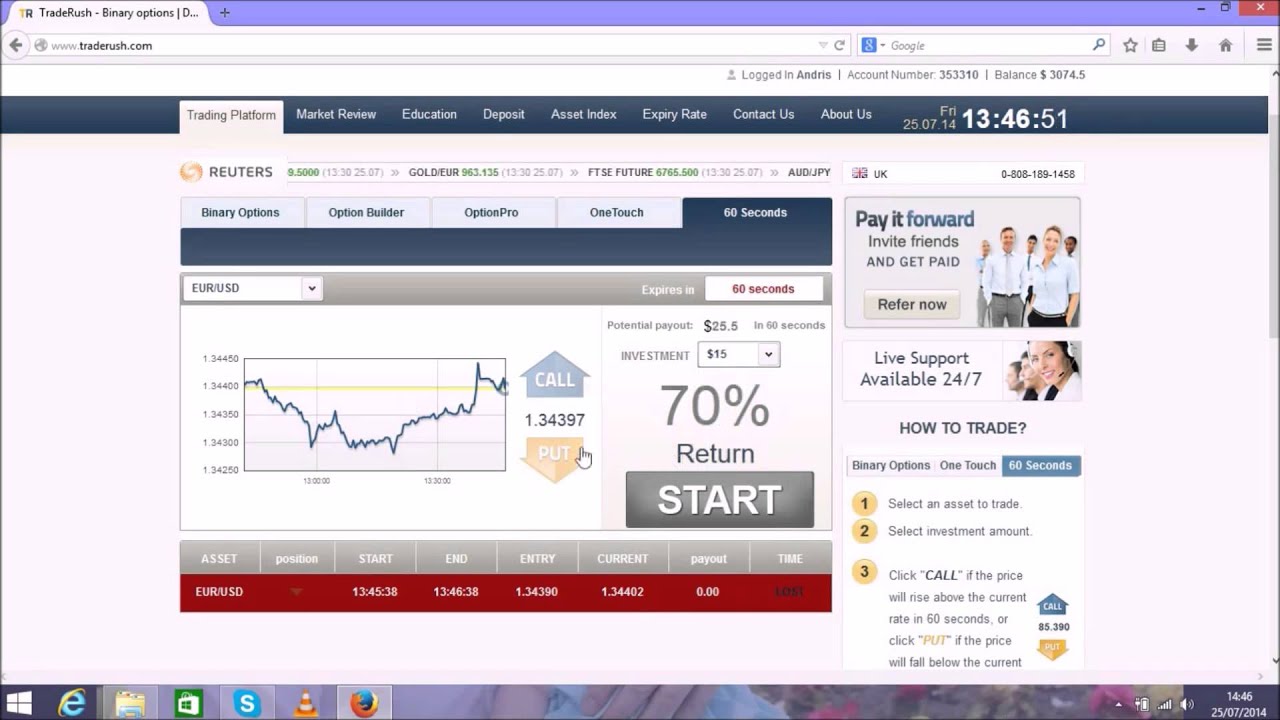The height and width of the screenshot is (720, 1280).
Task: Click the Google search field
Action: tap(985, 45)
